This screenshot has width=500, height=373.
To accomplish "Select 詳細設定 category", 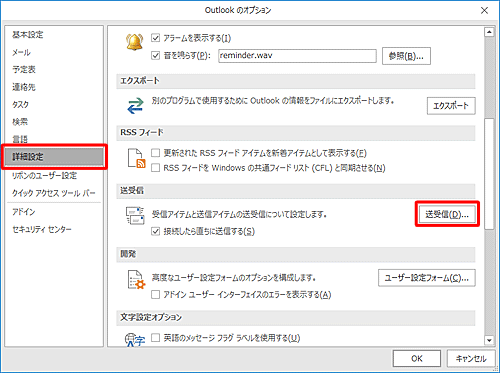I will click(x=54, y=157).
